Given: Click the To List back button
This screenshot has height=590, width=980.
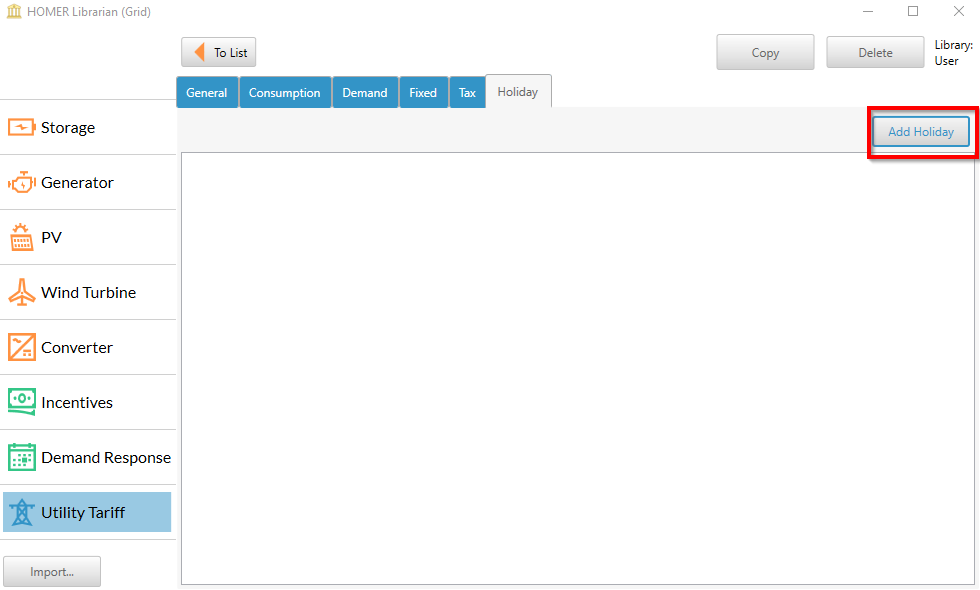Looking at the screenshot, I should coord(219,53).
